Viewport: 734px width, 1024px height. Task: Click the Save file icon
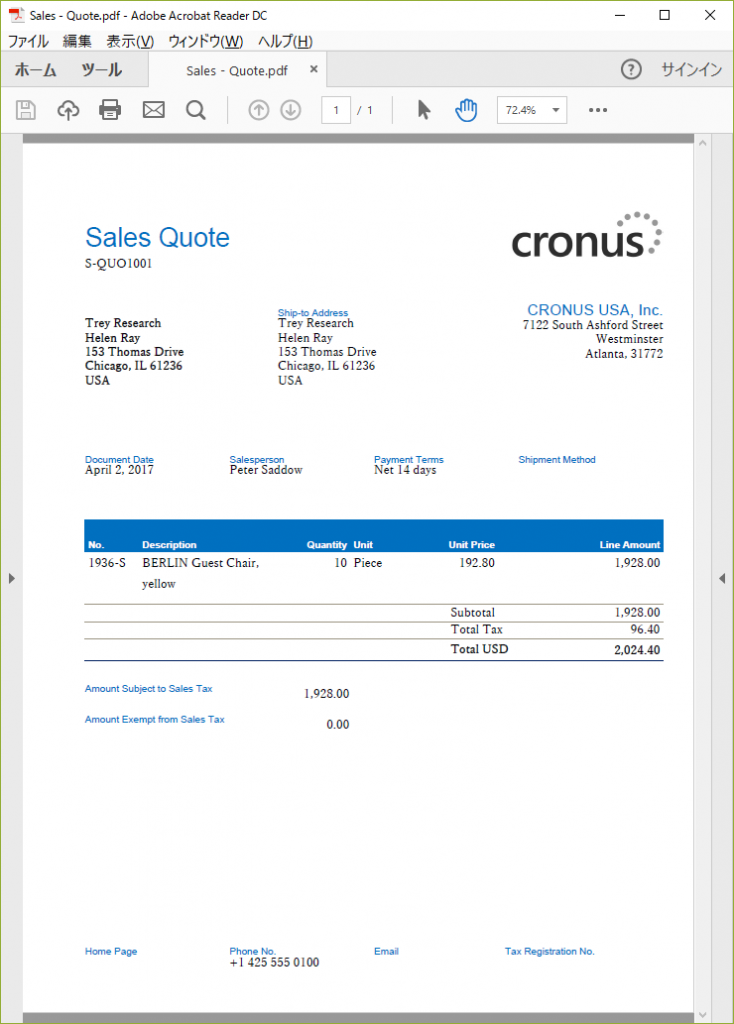[25, 110]
